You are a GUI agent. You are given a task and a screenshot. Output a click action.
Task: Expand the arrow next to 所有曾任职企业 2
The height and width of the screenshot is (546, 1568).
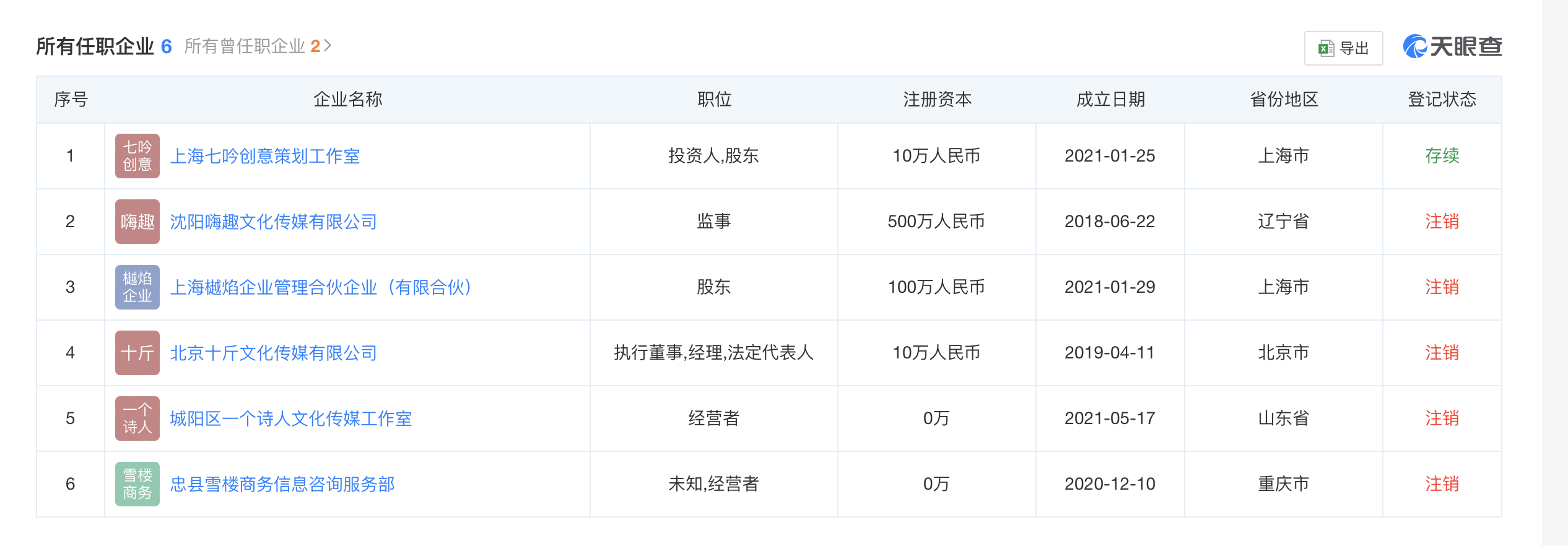328,46
